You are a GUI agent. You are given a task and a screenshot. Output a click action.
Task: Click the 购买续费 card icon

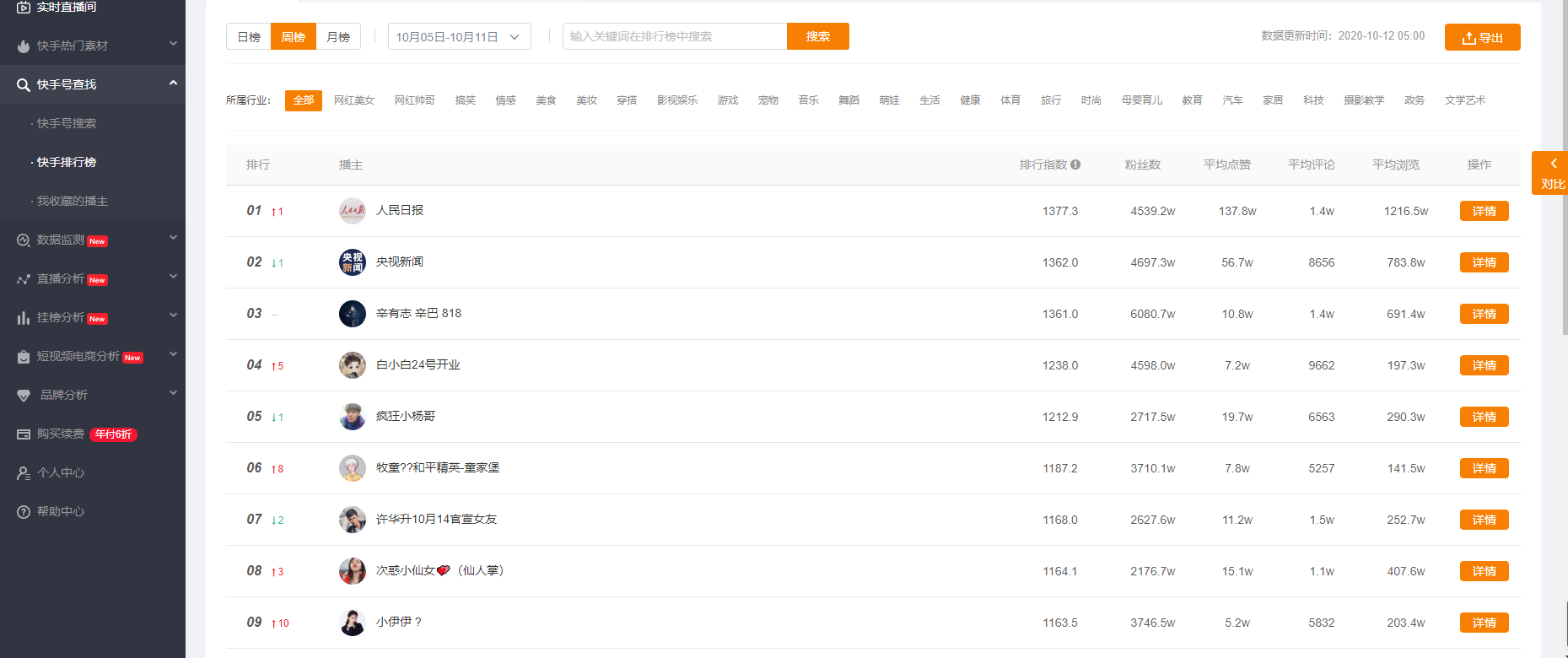24,434
